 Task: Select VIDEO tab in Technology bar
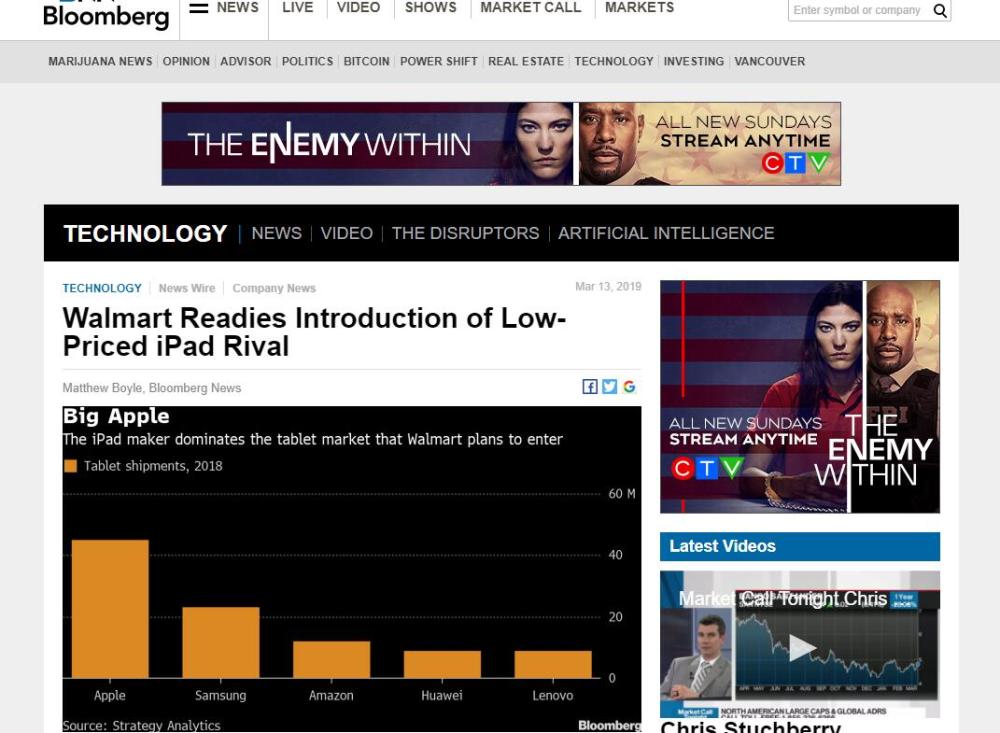click(x=346, y=233)
